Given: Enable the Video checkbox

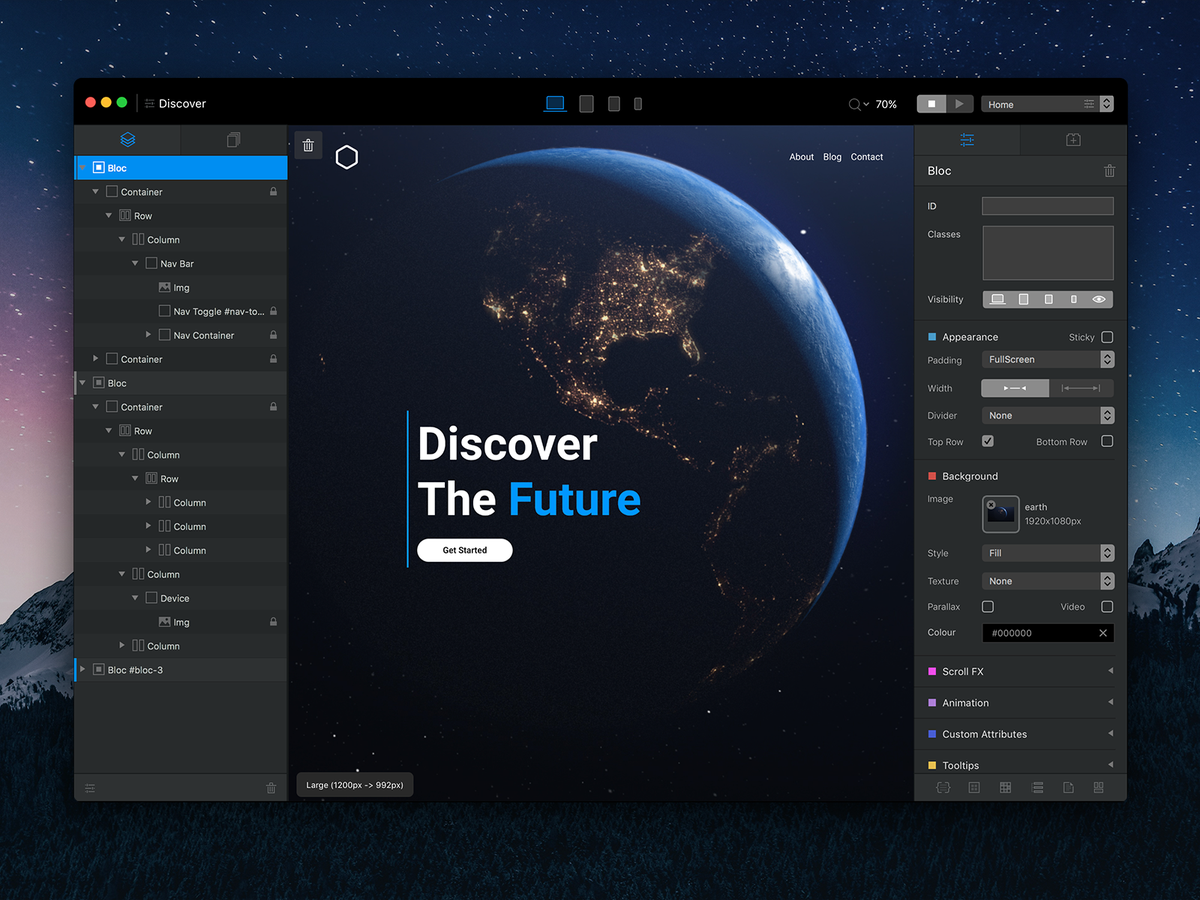Looking at the screenshot, I should click(1107, 607).
